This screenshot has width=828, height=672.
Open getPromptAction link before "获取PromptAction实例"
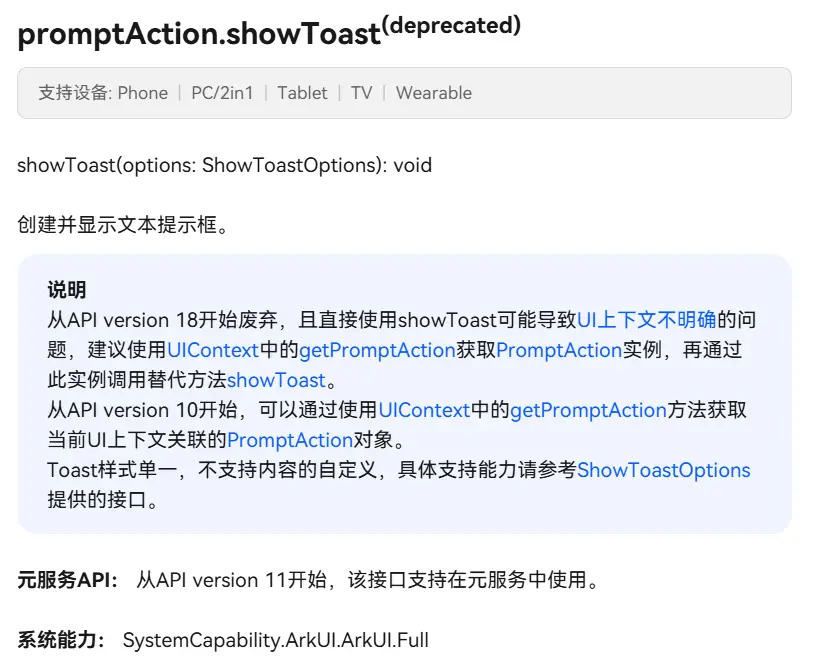pyautogui.click(x=377, y=350)
